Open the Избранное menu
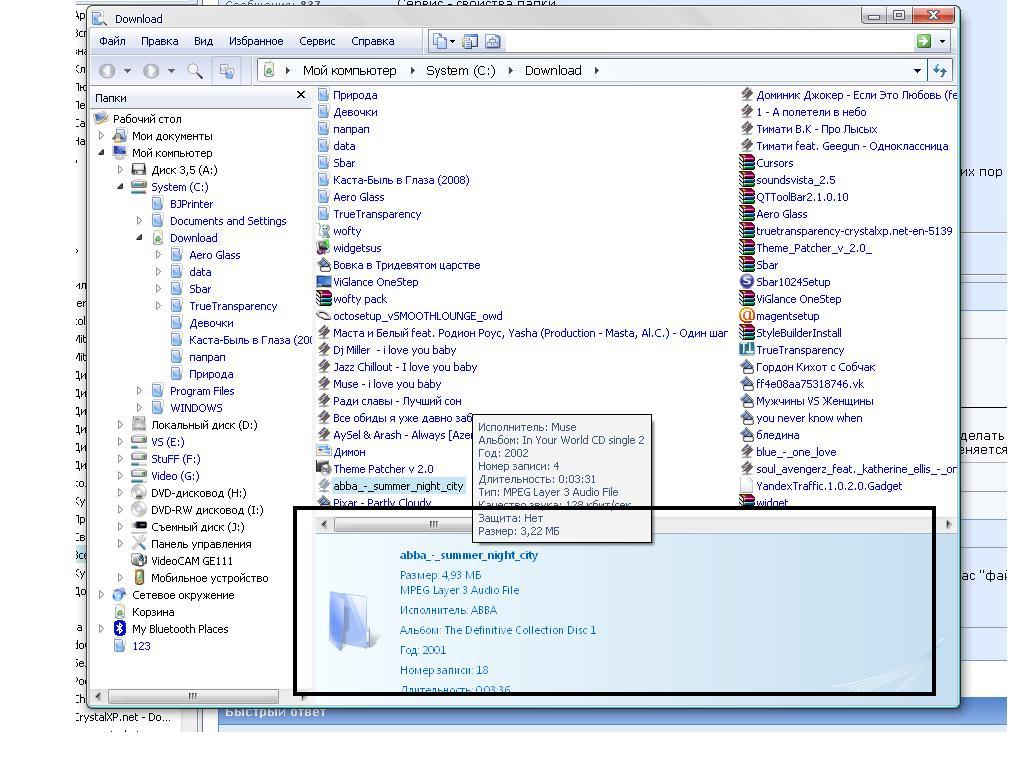 pos(255,42)
